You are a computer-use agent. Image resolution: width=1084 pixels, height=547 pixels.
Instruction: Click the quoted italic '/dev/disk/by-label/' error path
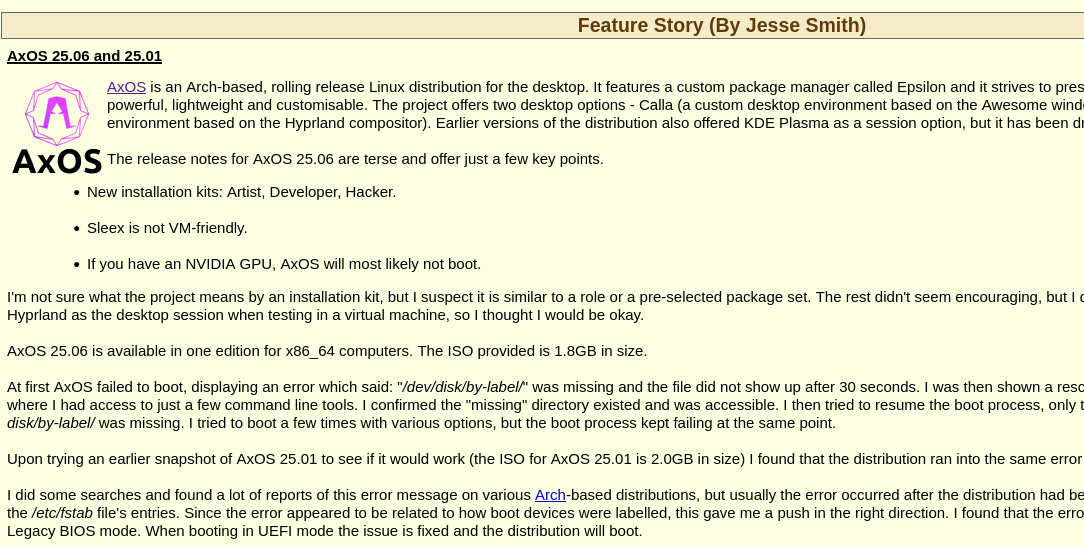pyautogui.click(x=464, y=387)
